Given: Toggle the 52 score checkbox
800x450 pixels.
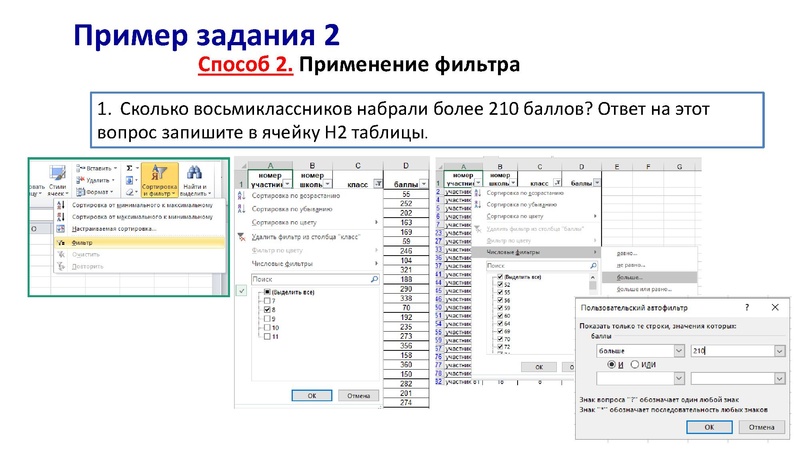Looking at the screenshot, I should (x=500, y=285).
